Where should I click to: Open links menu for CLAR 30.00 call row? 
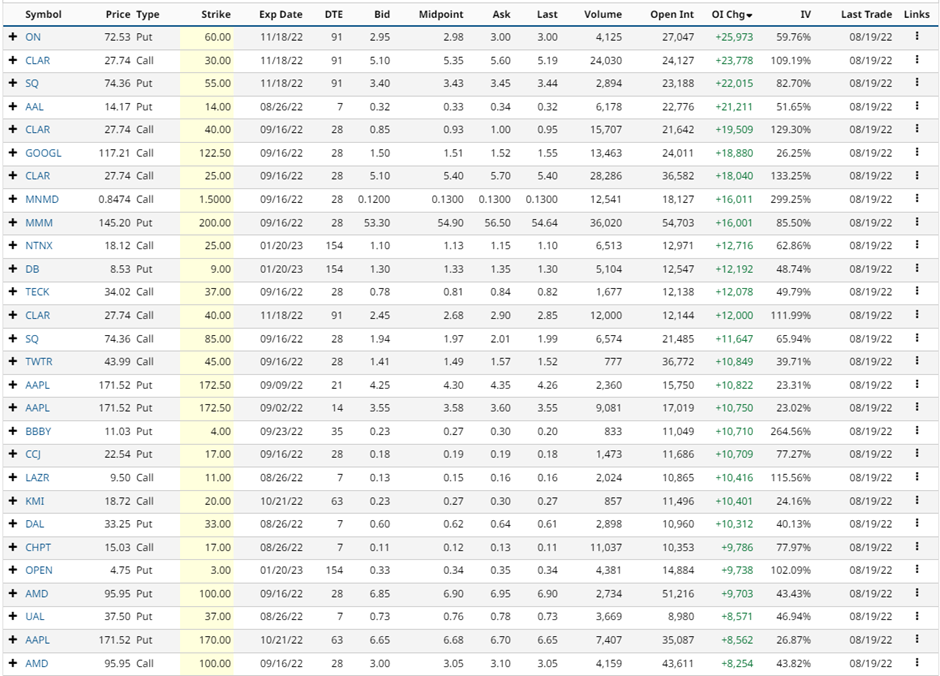tap(917, 60)
